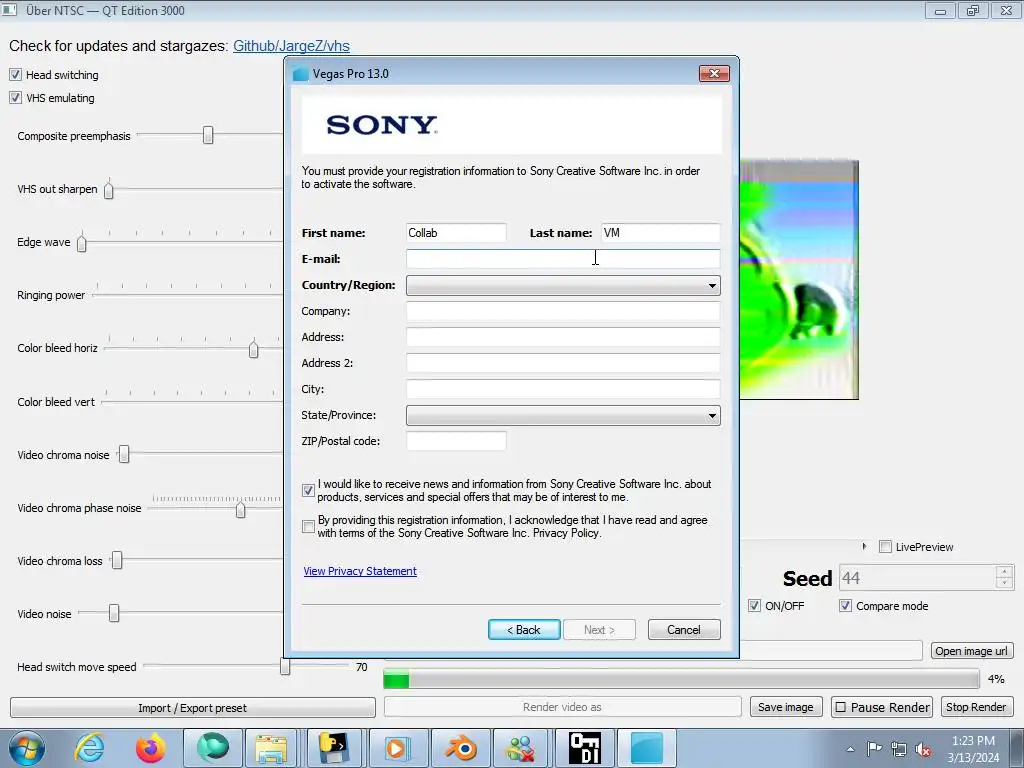Open Action Center flag tray icon
This screenshot has width=1024, height=768.
pyautogui.click(x=874, y=748)
